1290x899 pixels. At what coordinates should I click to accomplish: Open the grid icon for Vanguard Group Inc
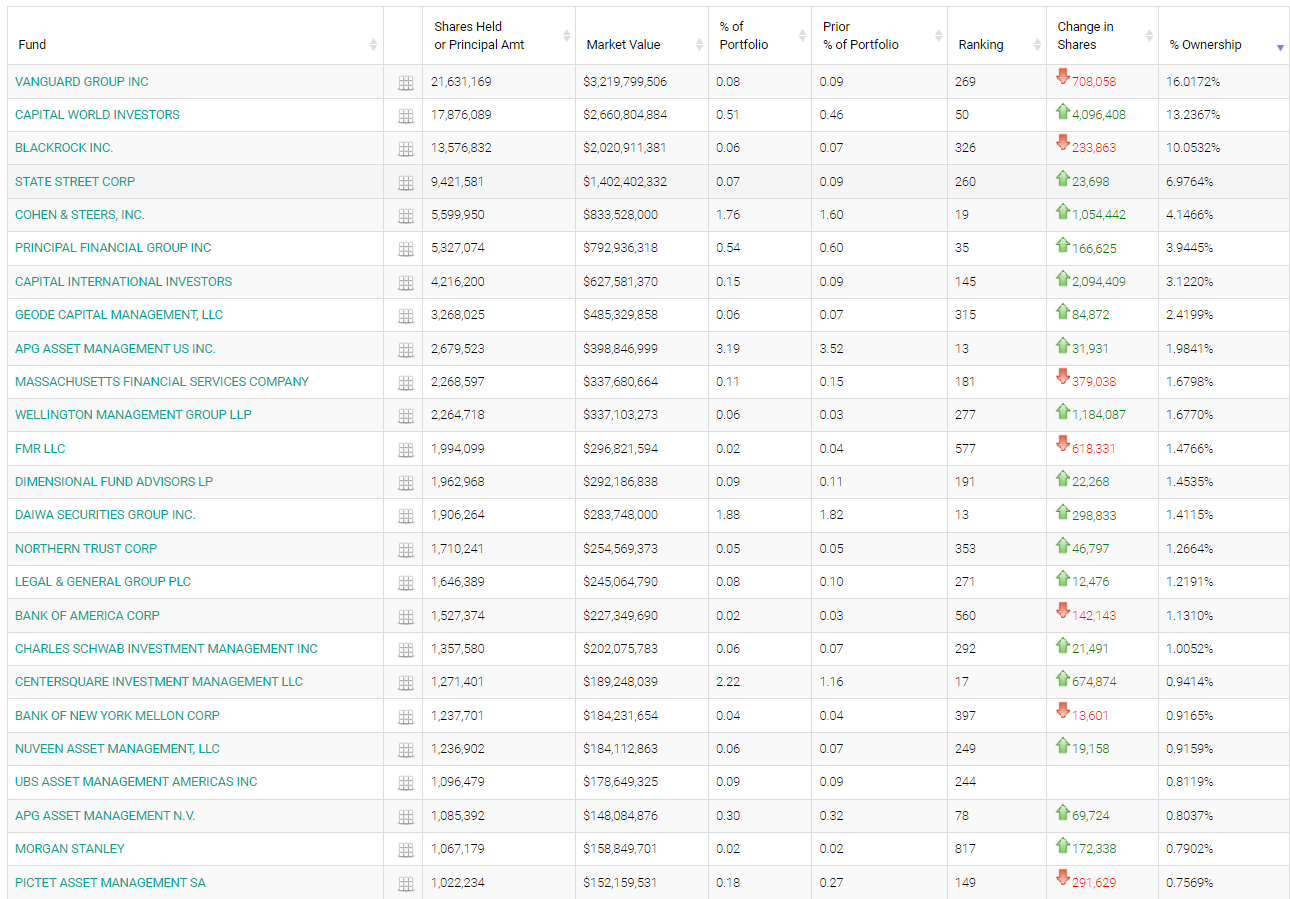(405, 83)
